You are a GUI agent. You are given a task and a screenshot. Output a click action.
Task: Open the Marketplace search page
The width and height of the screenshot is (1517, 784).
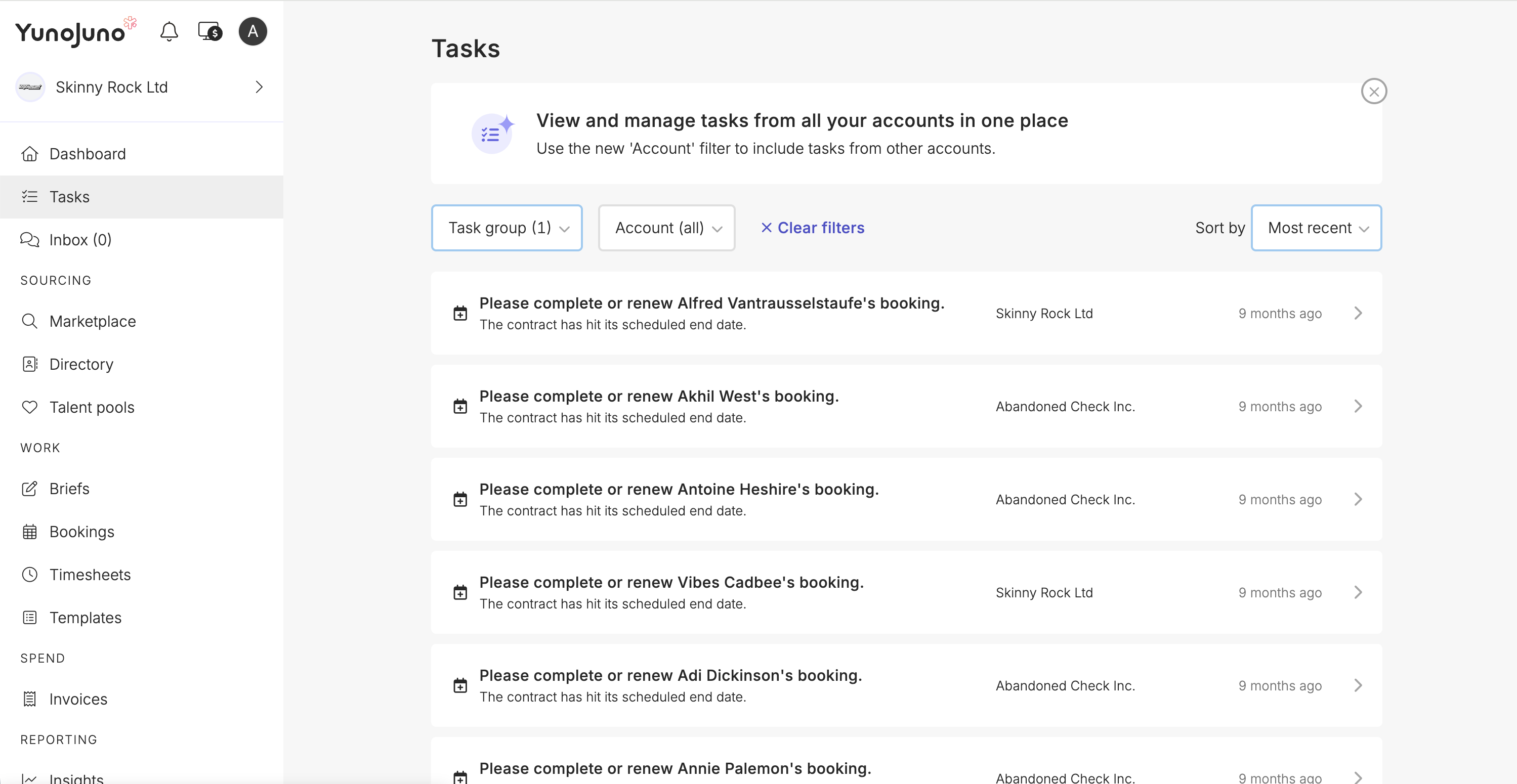(93, 321)
